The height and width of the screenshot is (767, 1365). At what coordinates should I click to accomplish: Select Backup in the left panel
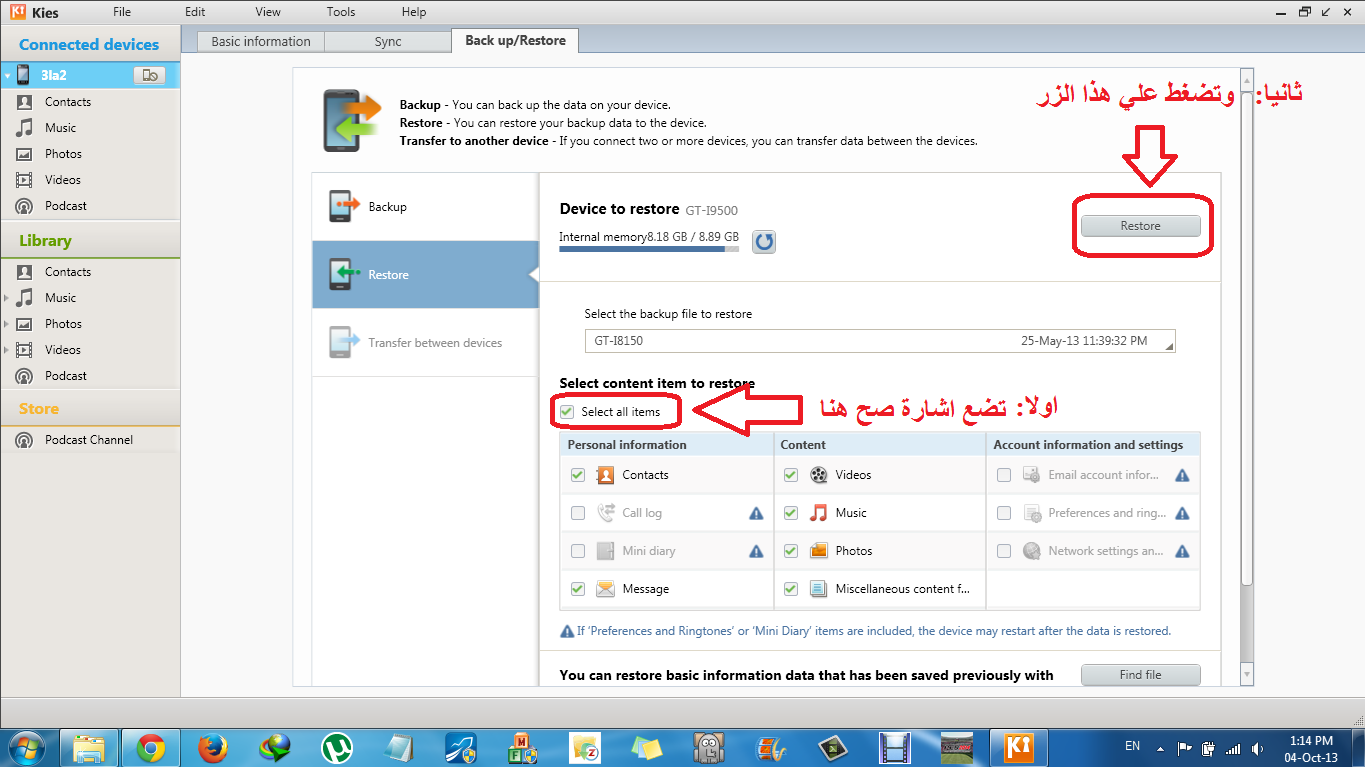click(425, 206)
